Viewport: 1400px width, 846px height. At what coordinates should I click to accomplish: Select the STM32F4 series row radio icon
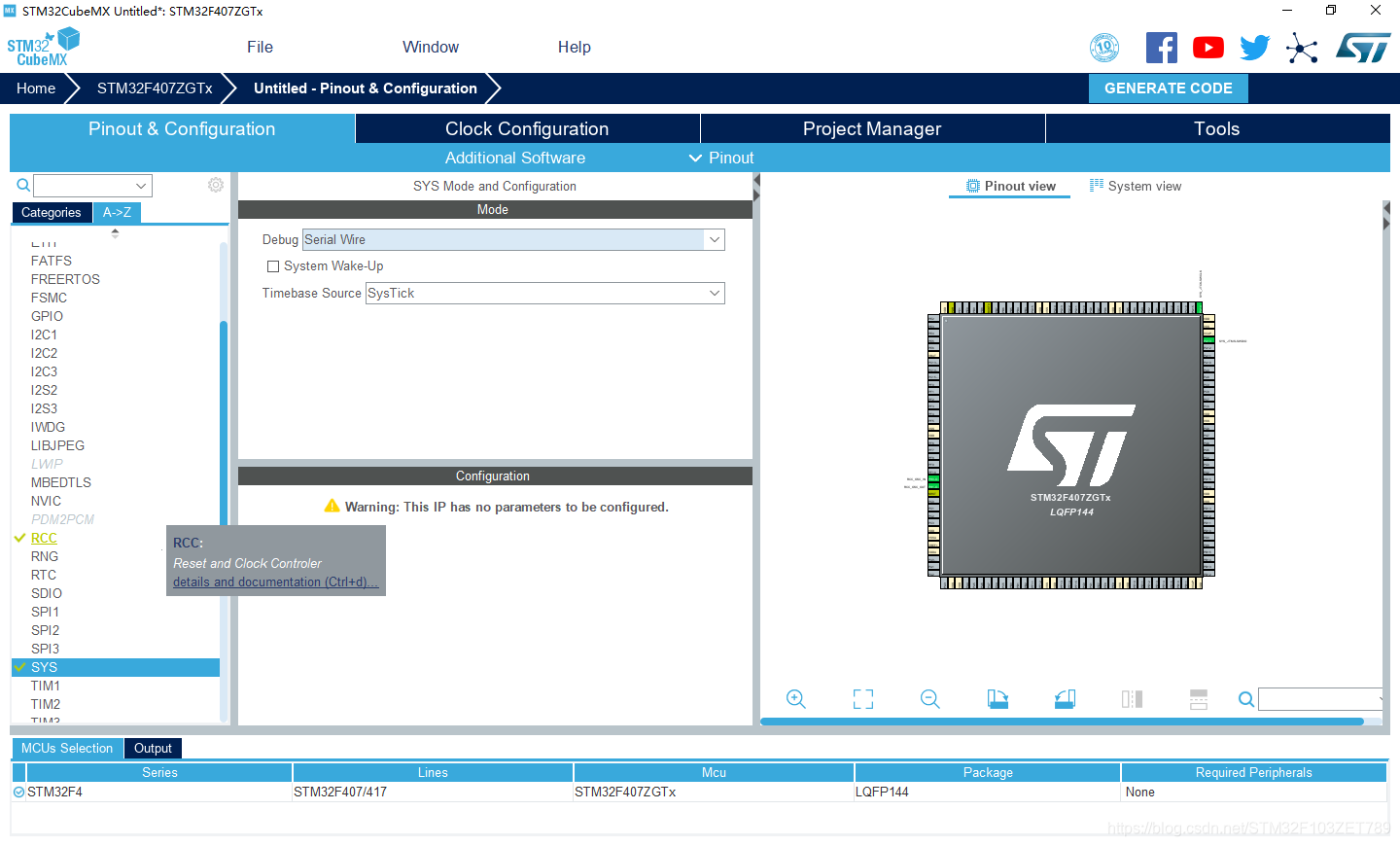pyautogui.click(x=18, y=793)
